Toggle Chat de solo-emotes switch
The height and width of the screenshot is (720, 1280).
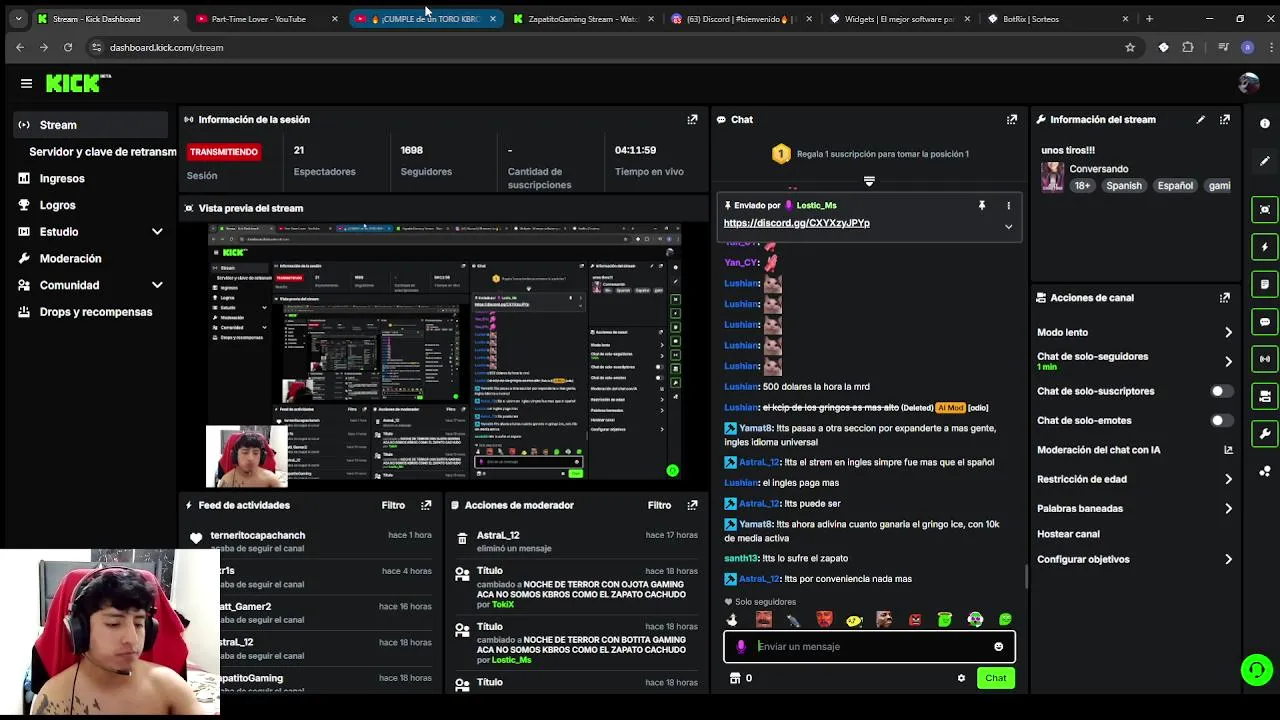click(x=1222, y=421)
